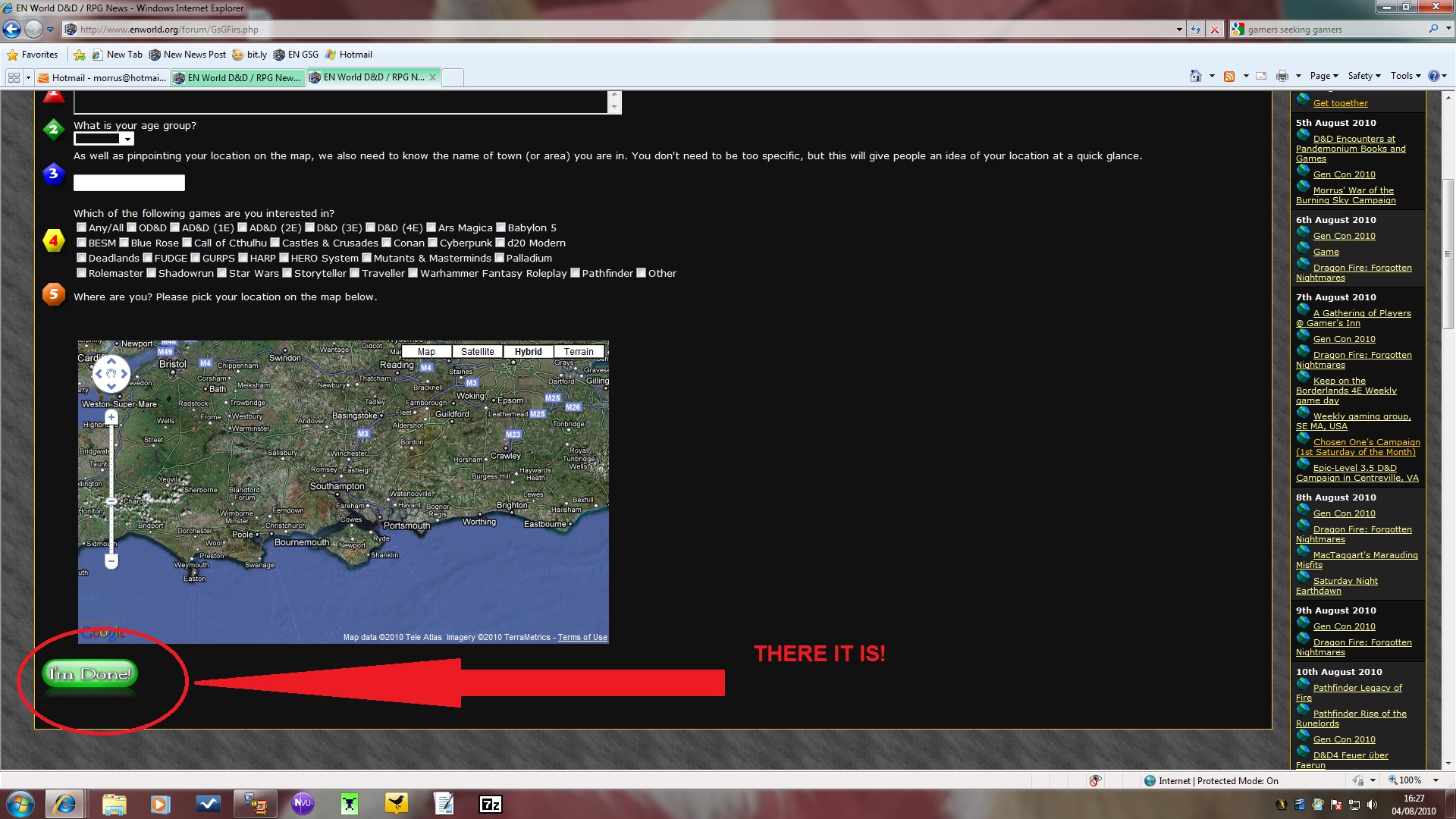Open Quick Tabs grid icon
The image size is (1456, 819).
(14, 77)
